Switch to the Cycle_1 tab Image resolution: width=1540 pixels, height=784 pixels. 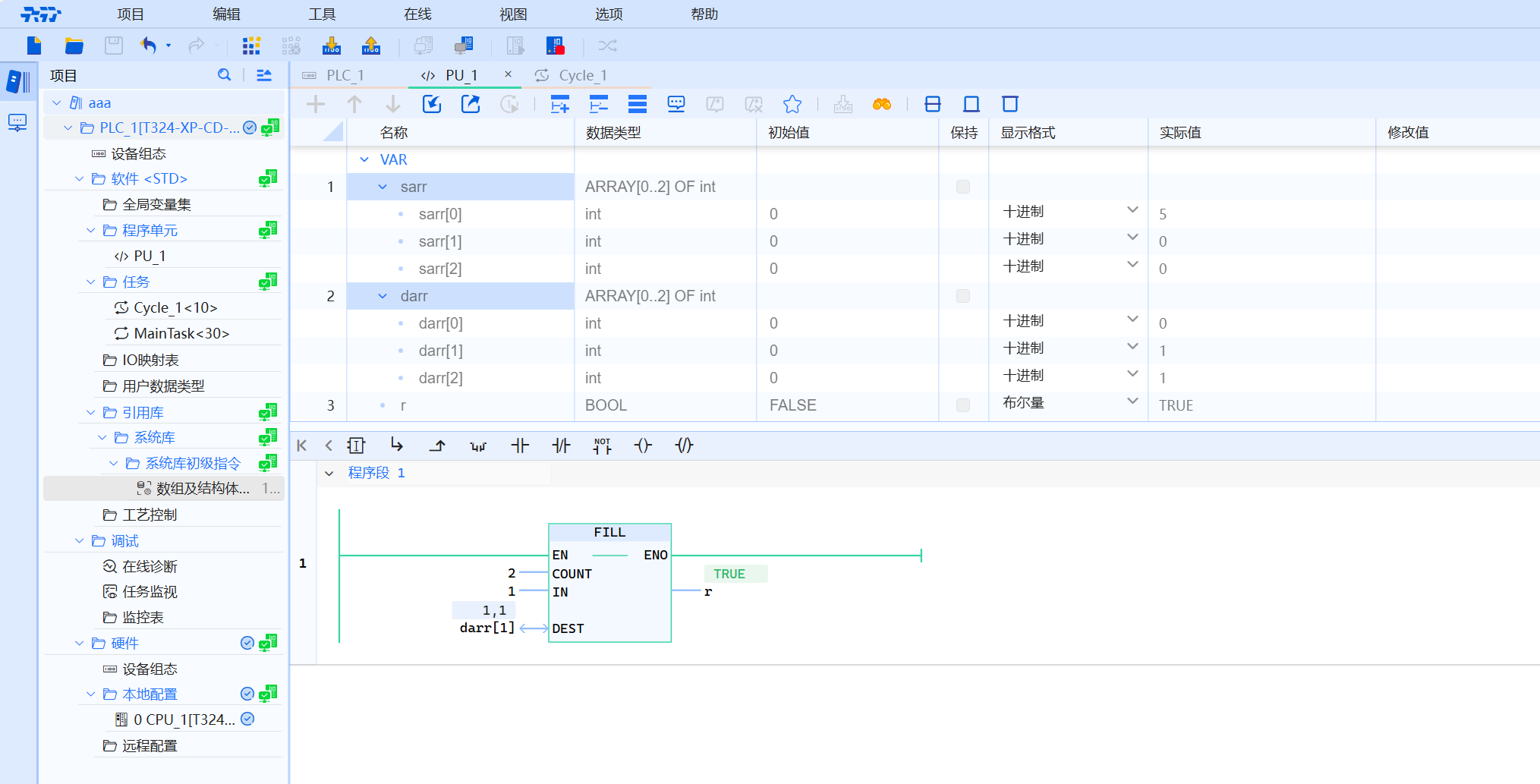coord(582,75)
